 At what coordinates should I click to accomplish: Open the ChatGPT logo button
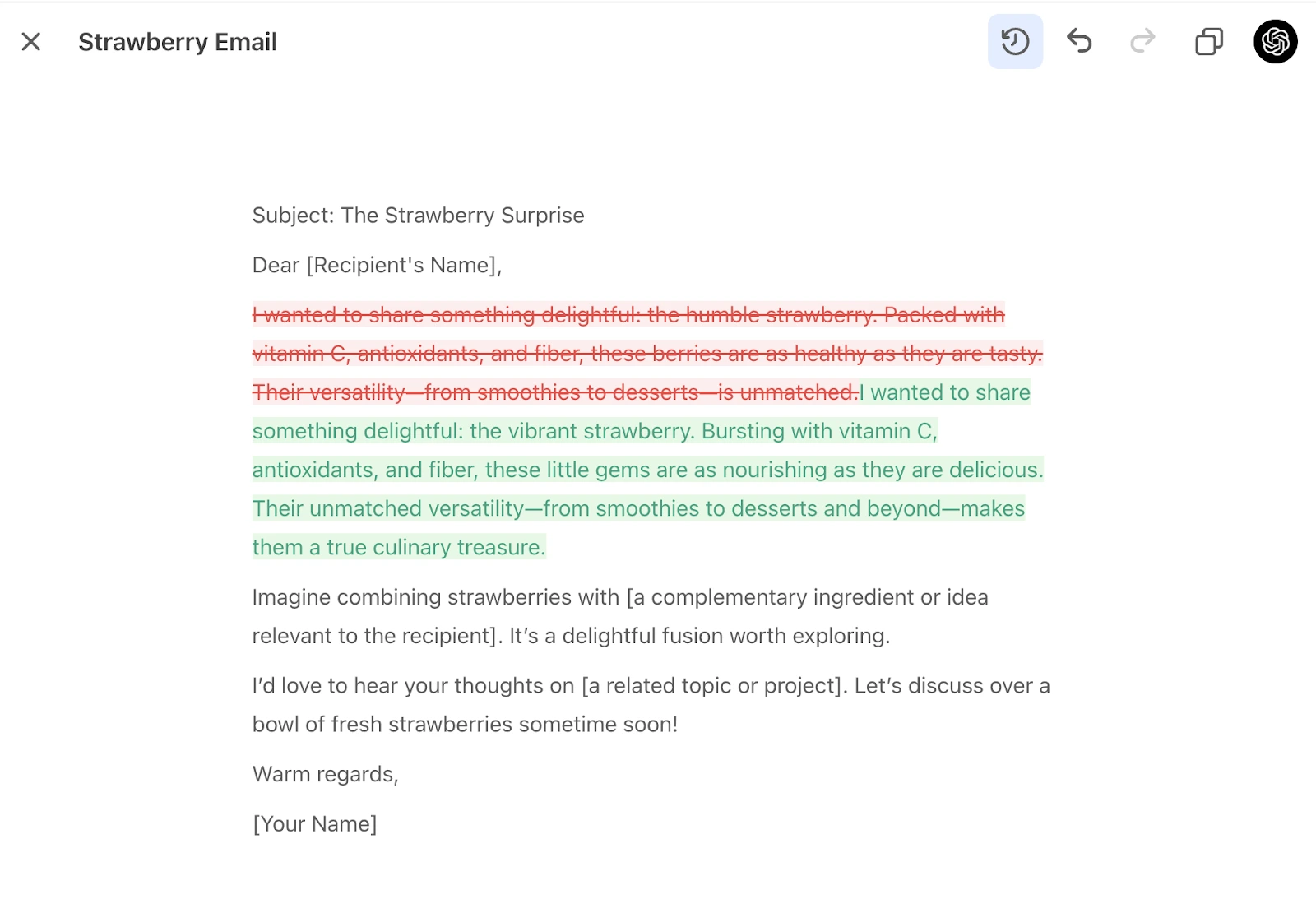tap(1275, 42)
